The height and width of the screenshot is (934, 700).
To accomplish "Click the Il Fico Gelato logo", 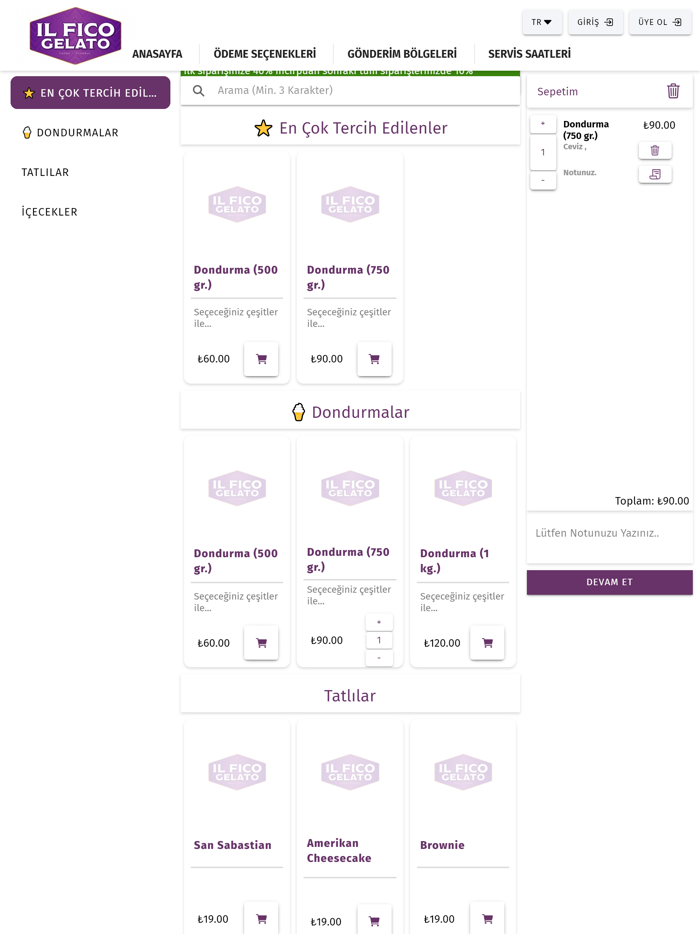I will [75, 36].
